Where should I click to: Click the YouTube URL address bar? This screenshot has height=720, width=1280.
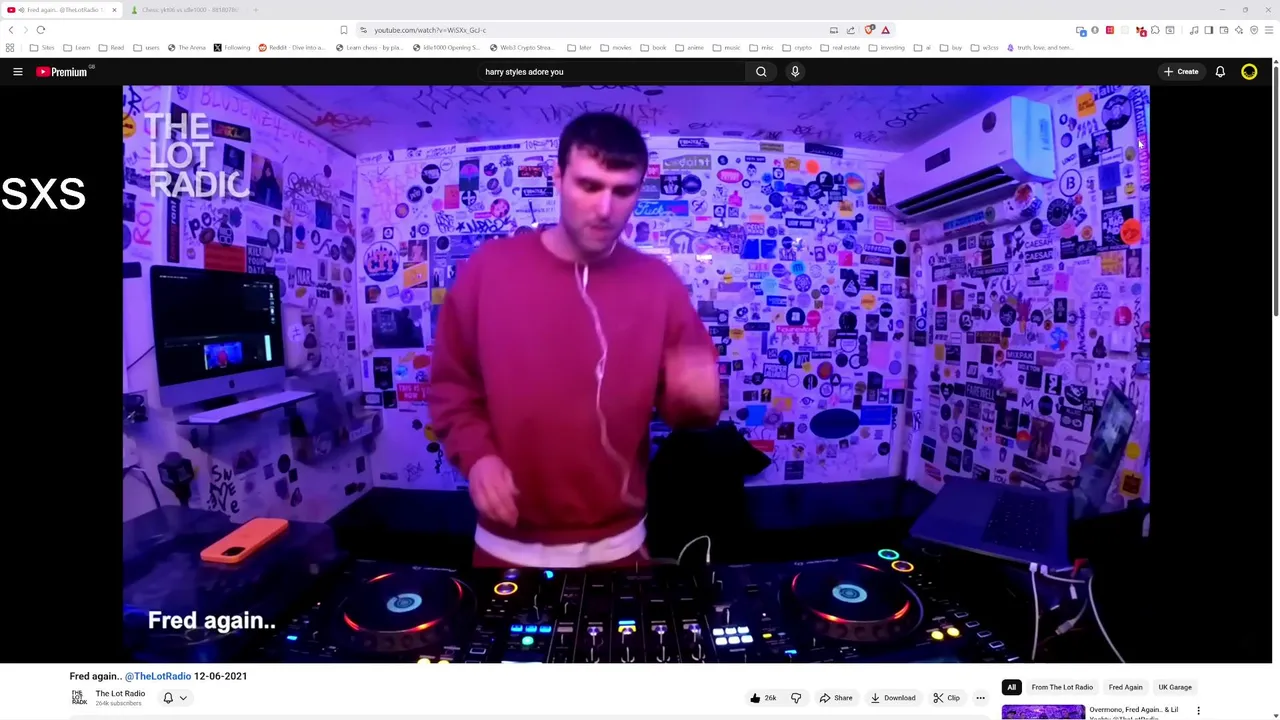[595, 30]
